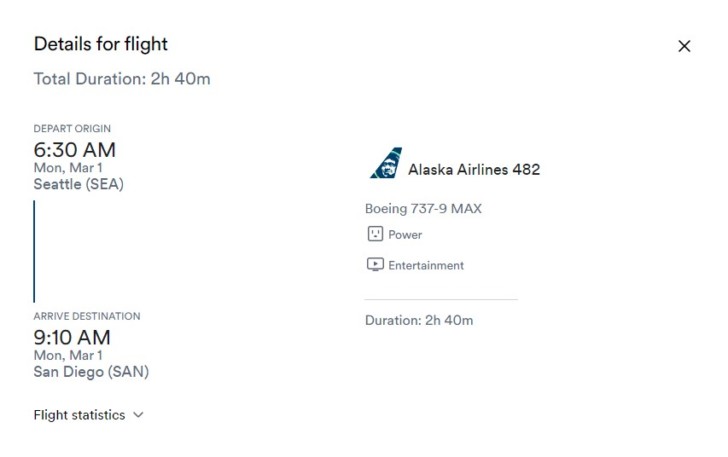The width and height of the screenshot is (728, 457).
Task: Click the Power outlet icon
Action: click(x=375, y=234)
